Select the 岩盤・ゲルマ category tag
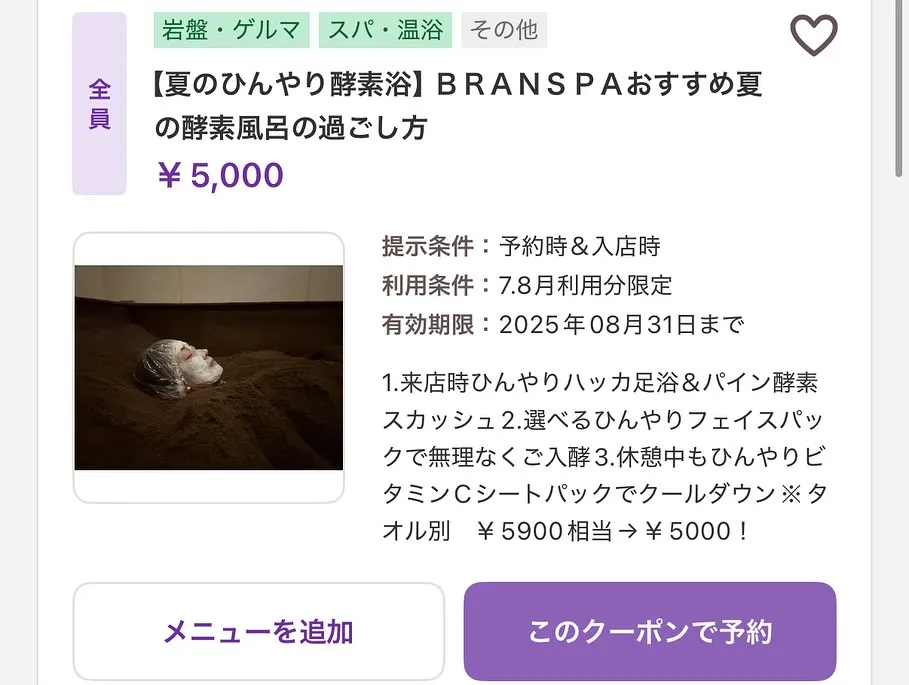 (231, 30)
